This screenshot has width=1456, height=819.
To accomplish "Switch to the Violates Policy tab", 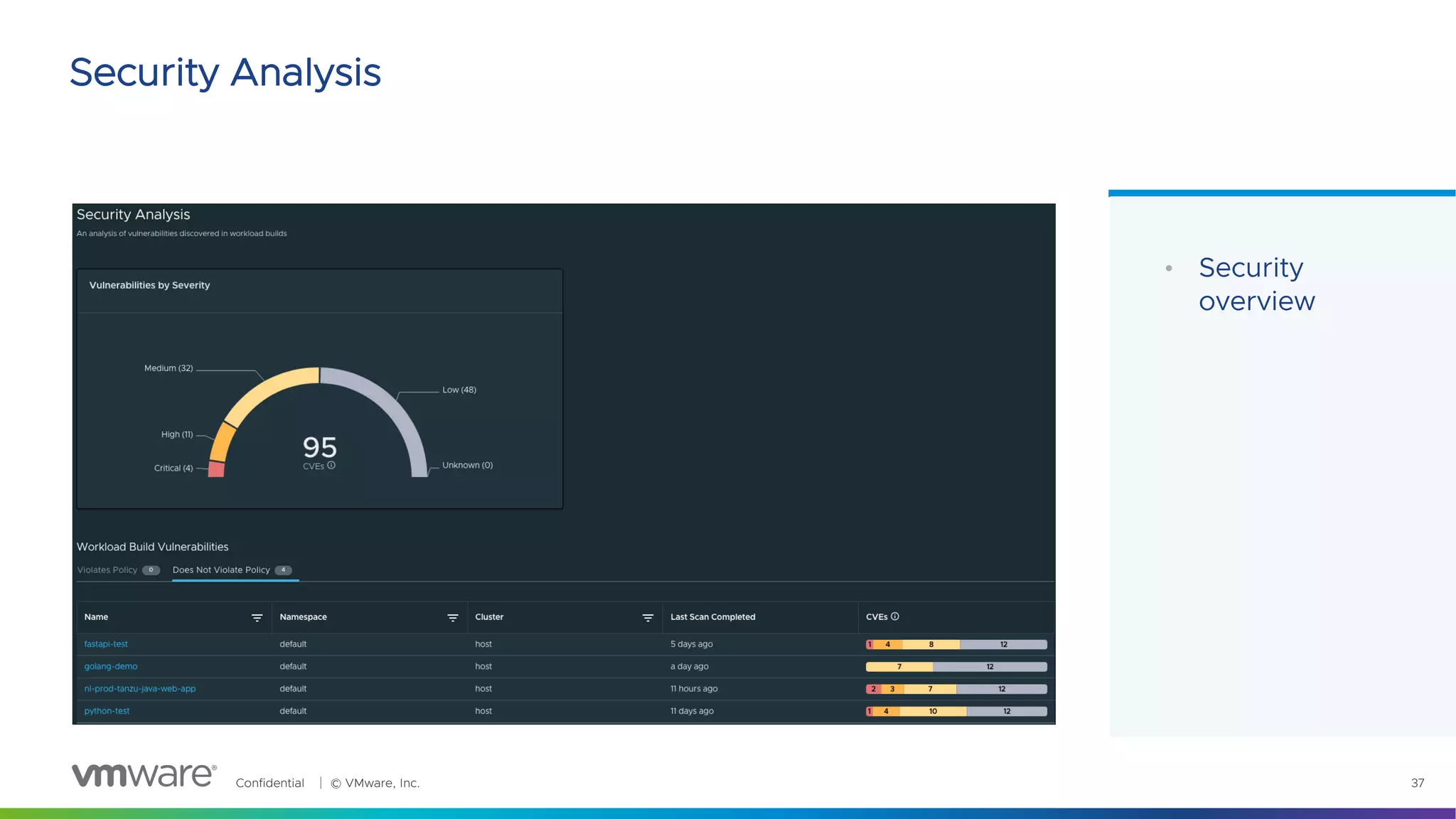I will coord(108,570).
